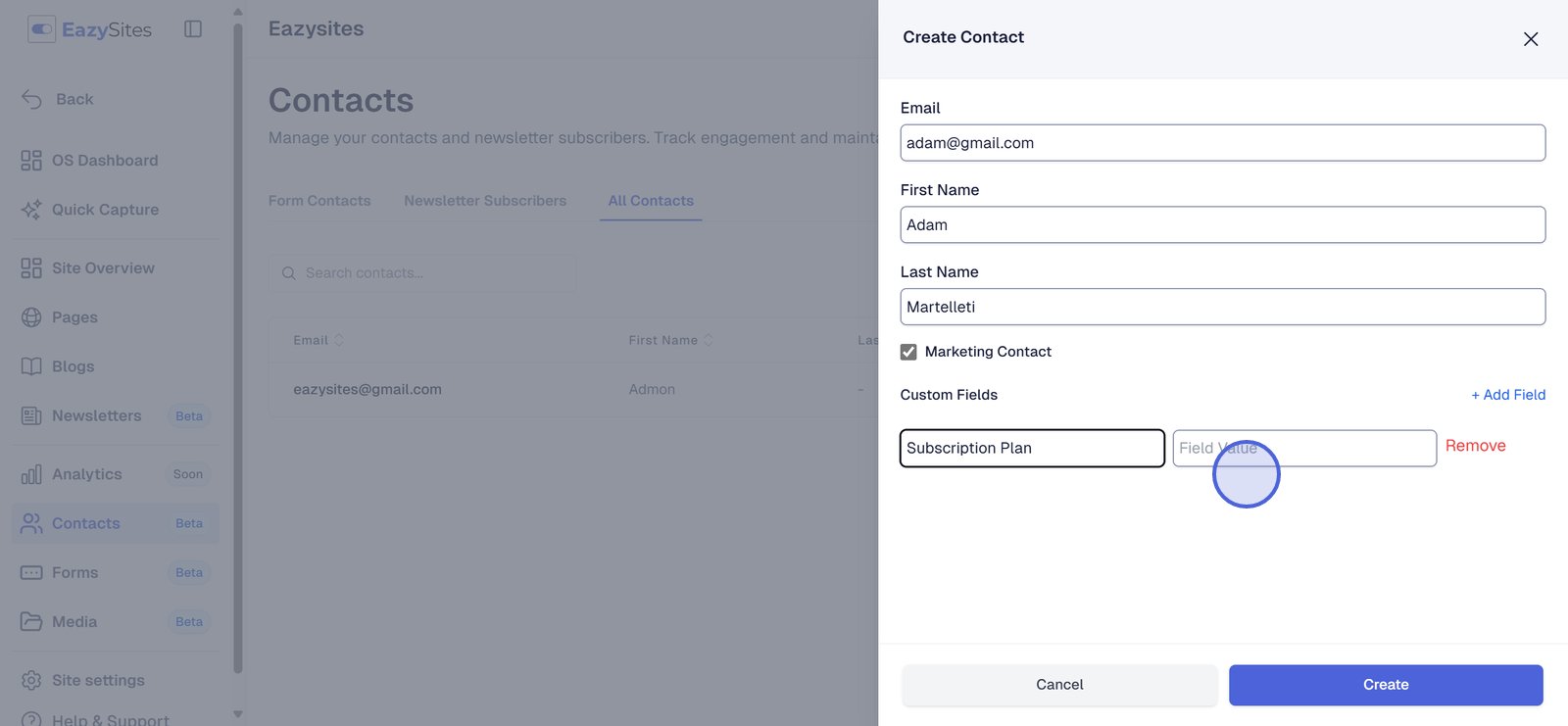Click the Back arrow icon
The height and width of the screenshot is (726, 1568).
pyautogui.click(x=32, y=99)
